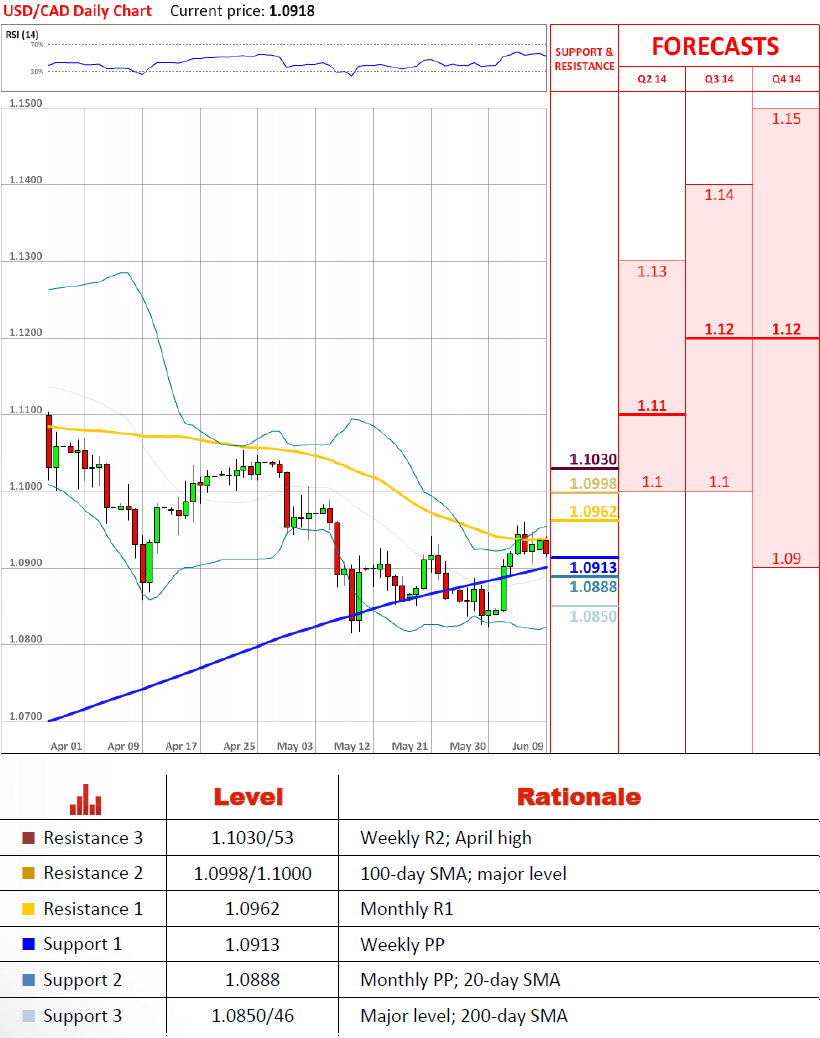Click the 1.13 forecast value in Q2

click(652, 271)
